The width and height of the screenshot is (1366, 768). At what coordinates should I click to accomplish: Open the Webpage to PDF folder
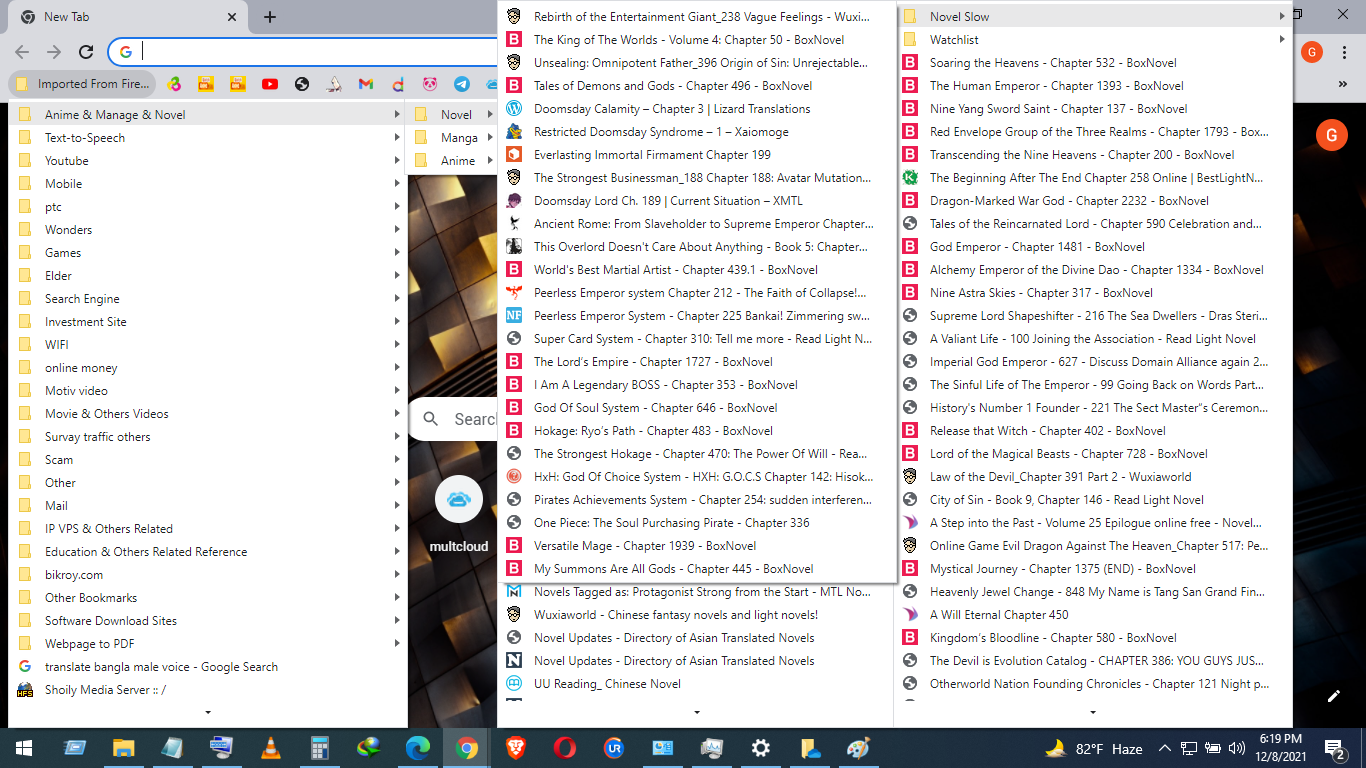pyautogui.click(x=208, y=644)
